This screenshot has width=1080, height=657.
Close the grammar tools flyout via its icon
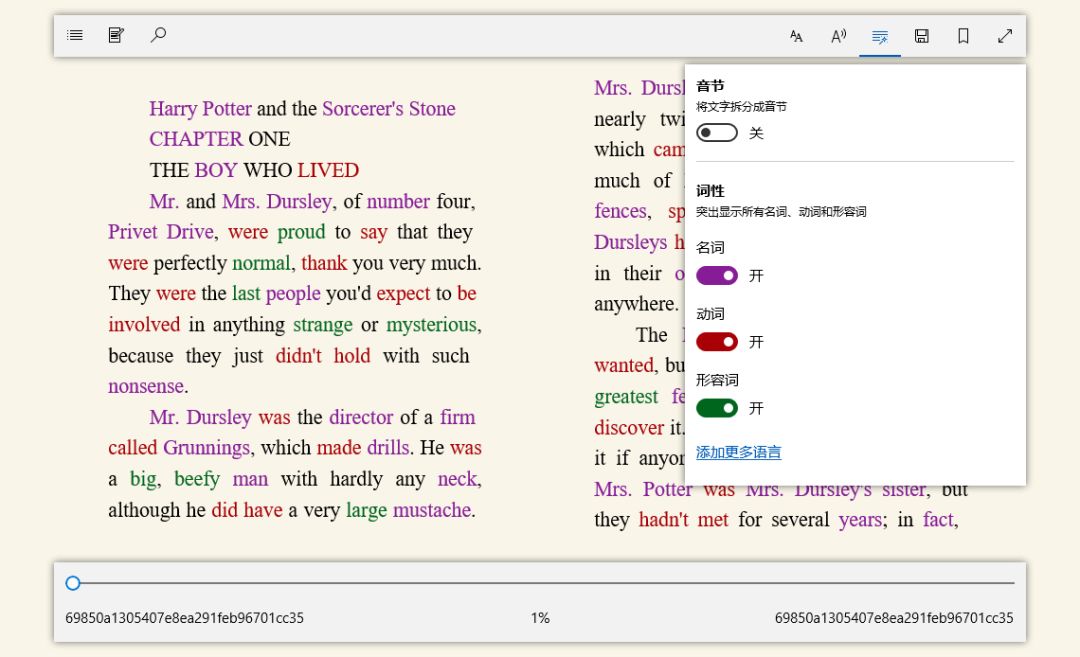[880, 36]
